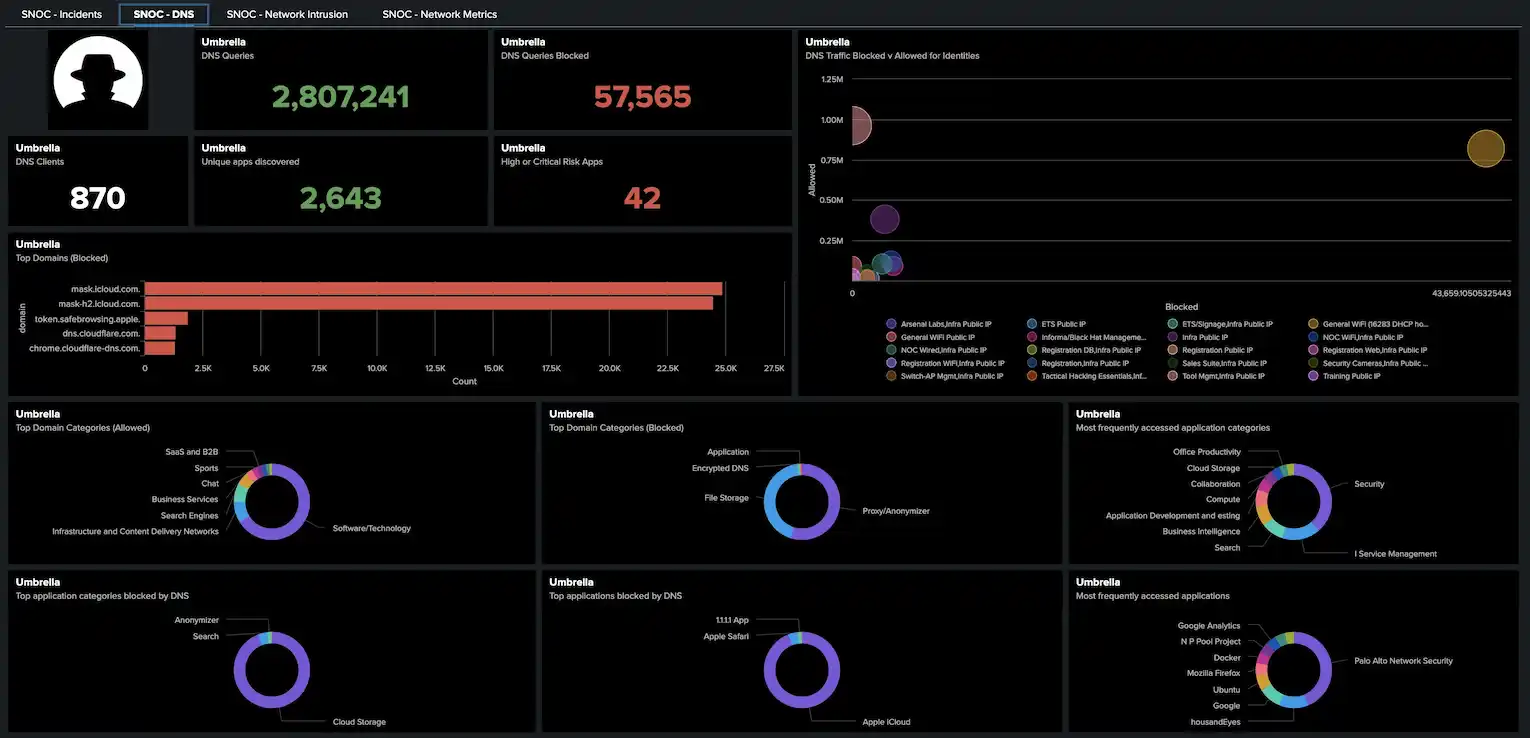Click the large gold bubble in scatter chart
Viewport: 1530px width, 738px height.
(x=1486, y=148)
